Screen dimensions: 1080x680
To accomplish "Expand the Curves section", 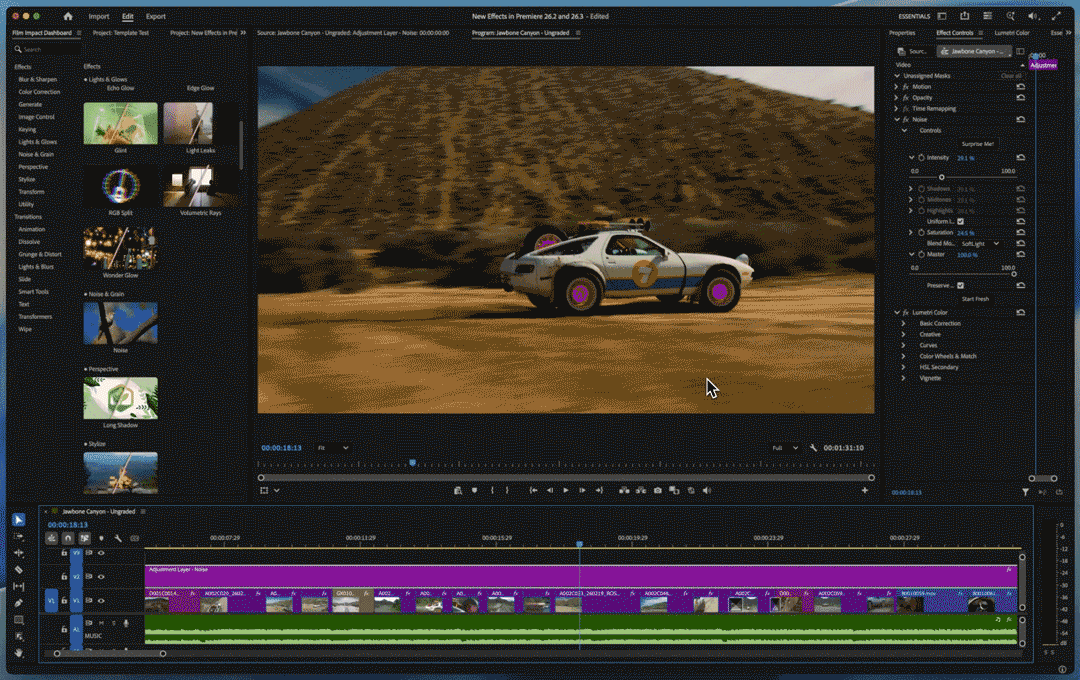I will pos(904,345).
